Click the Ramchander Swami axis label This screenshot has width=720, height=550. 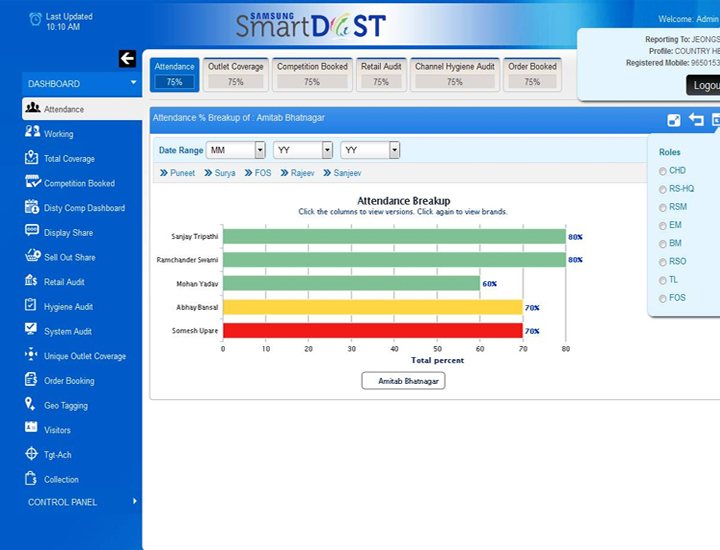click(x=187, y=260)
